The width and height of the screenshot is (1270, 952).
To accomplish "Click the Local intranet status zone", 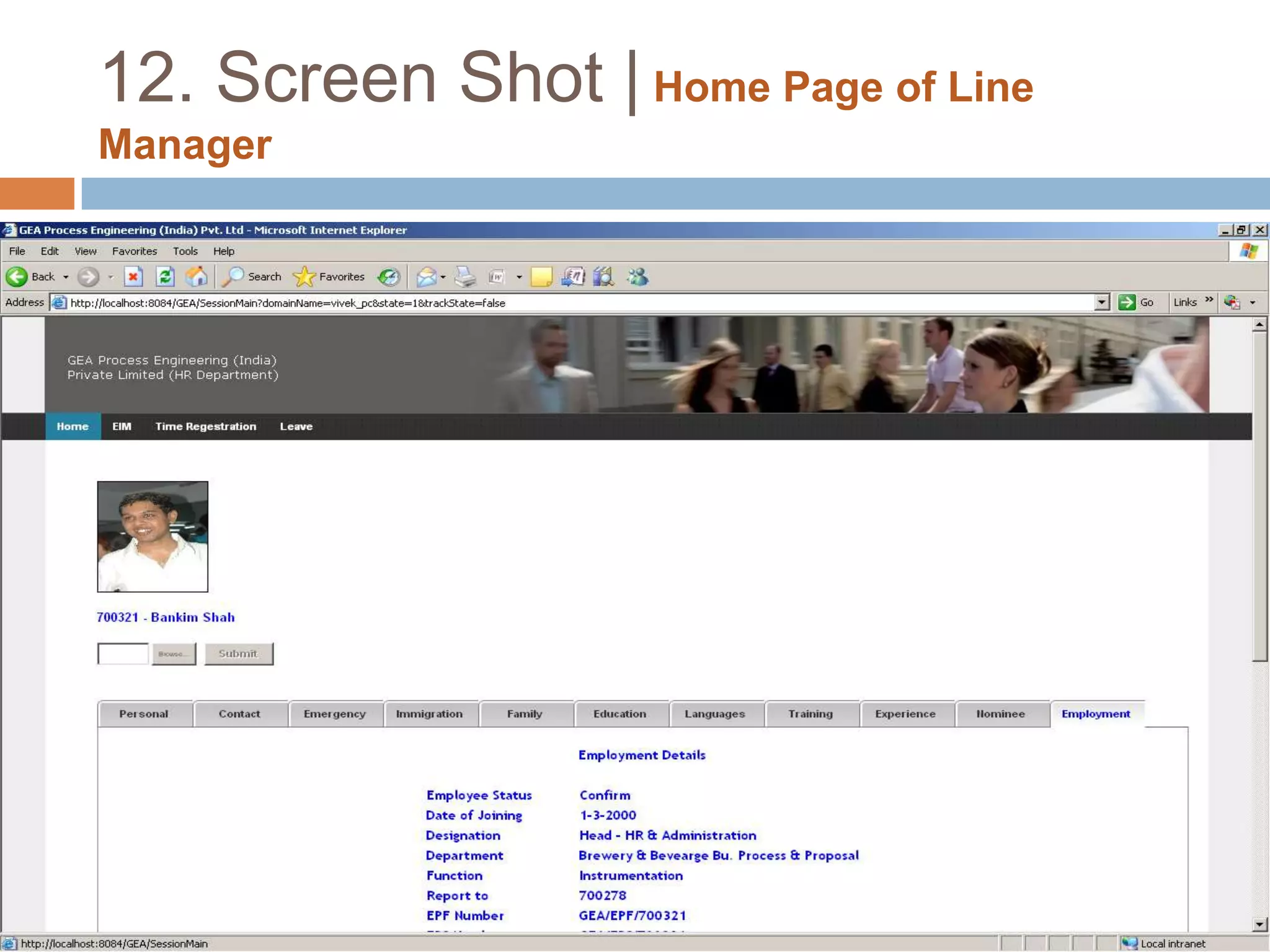I will (x=1165, y=943).
